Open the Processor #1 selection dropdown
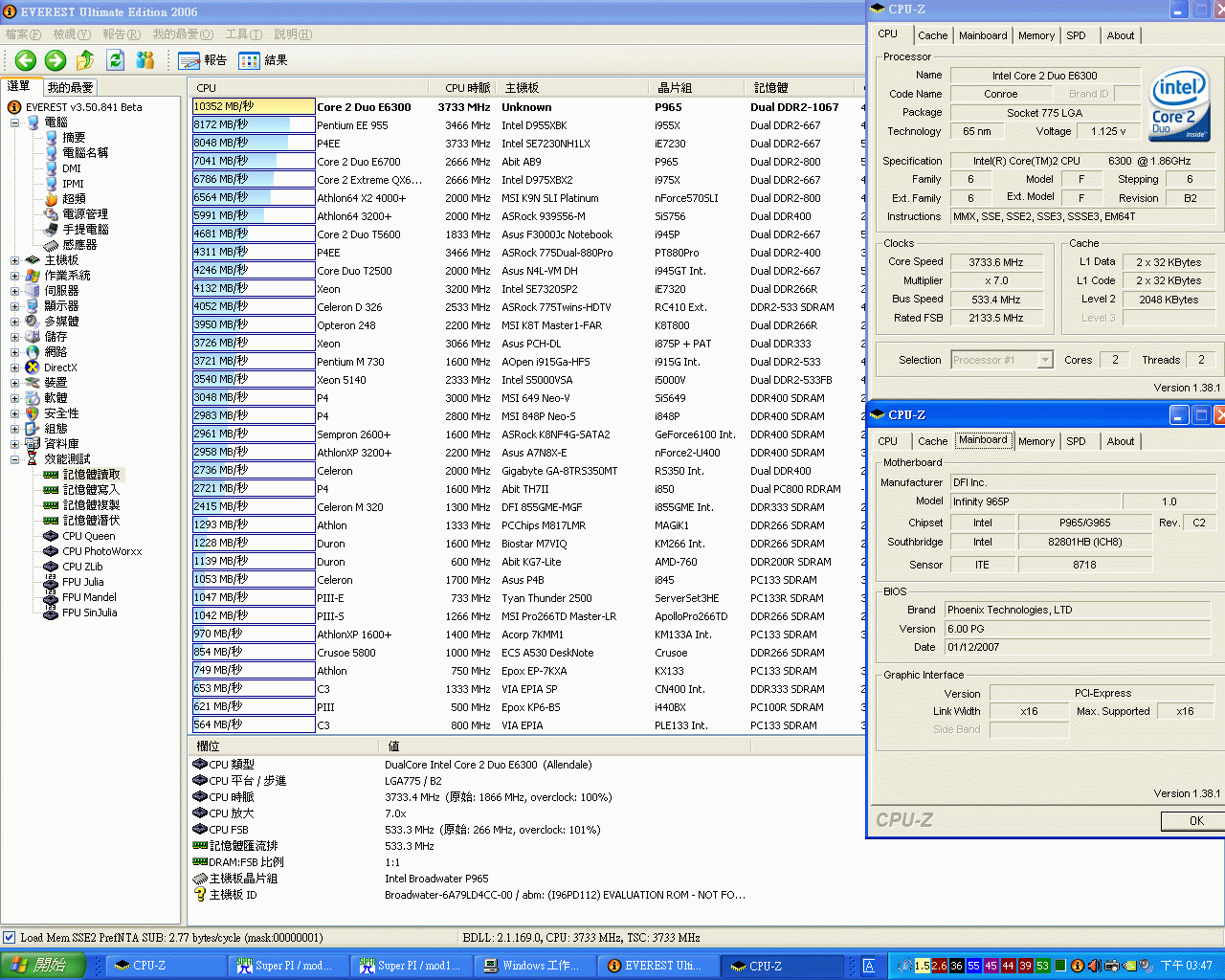The width and height of the screenshot is (1225, 980). 1044,360
